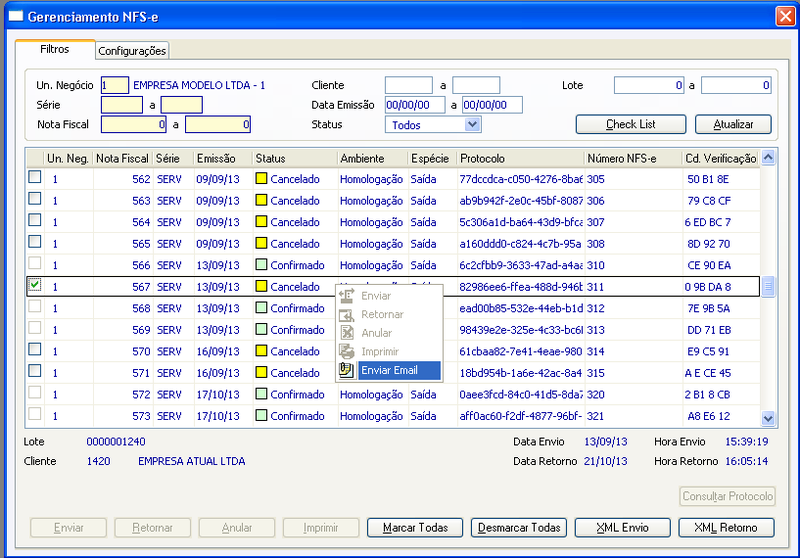Click the second Lote input field

[x=736, y=85]
